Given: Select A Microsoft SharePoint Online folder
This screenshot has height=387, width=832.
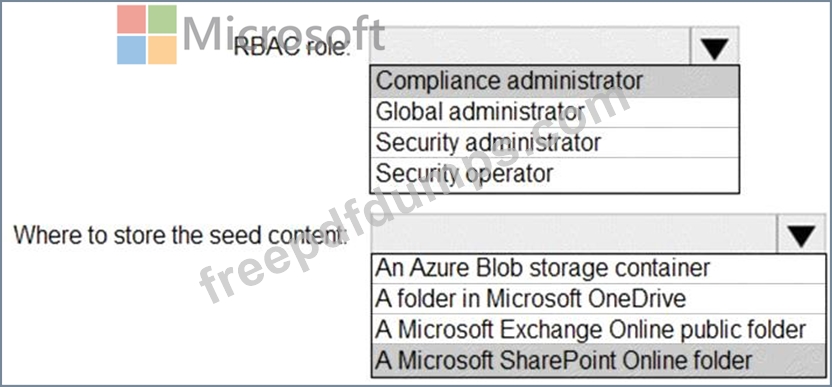Looking at the screenshot, I should pyautogui.click(x=599, y=360).
